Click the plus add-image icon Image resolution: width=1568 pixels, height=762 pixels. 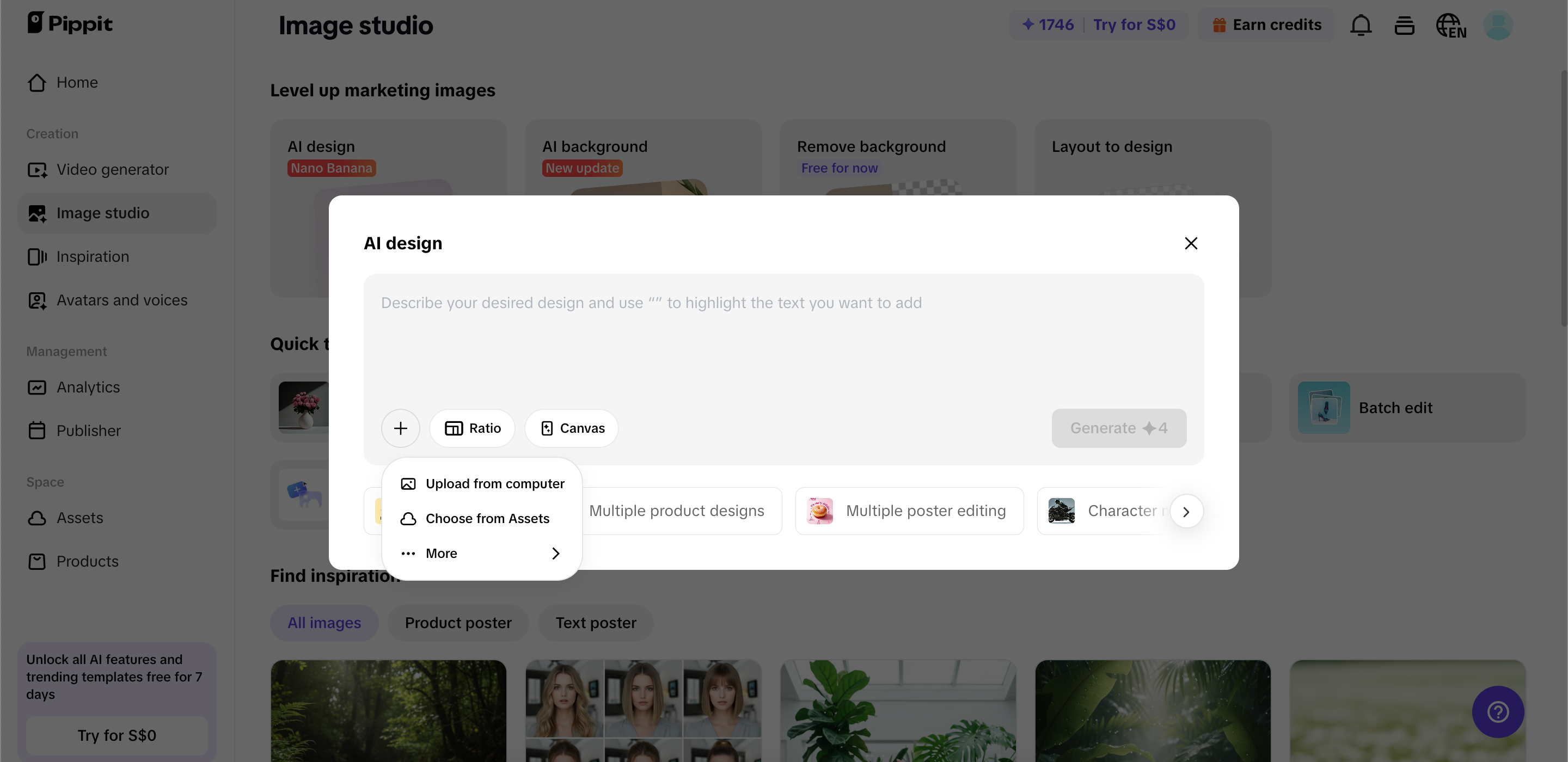click(x=400, y=428)
